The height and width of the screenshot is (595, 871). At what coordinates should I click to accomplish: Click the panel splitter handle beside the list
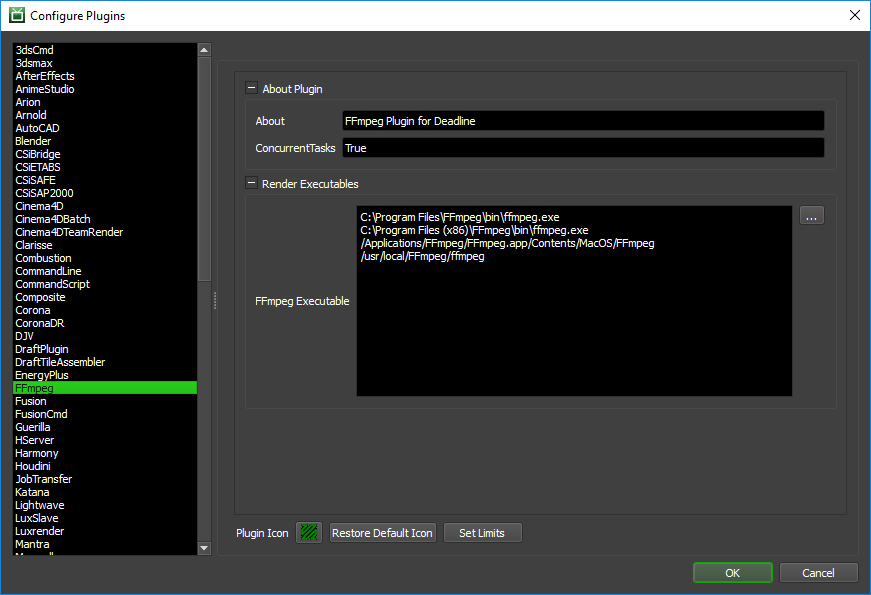[x=215, y=300]
